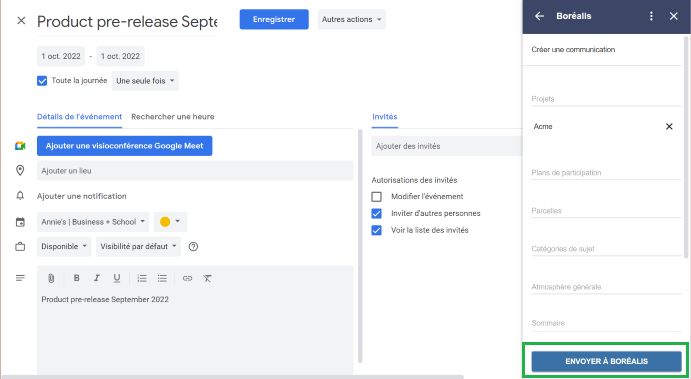
Task: Remove formatting from description text
Action: coord(207,278)
